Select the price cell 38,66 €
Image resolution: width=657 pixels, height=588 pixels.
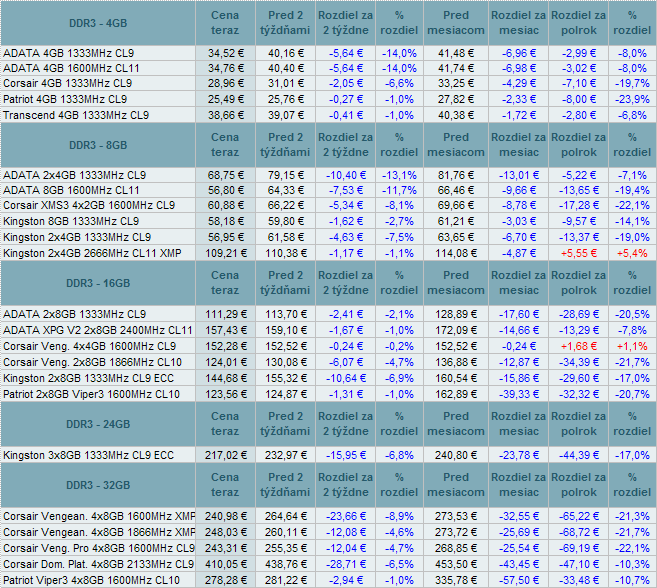point(225,115)
